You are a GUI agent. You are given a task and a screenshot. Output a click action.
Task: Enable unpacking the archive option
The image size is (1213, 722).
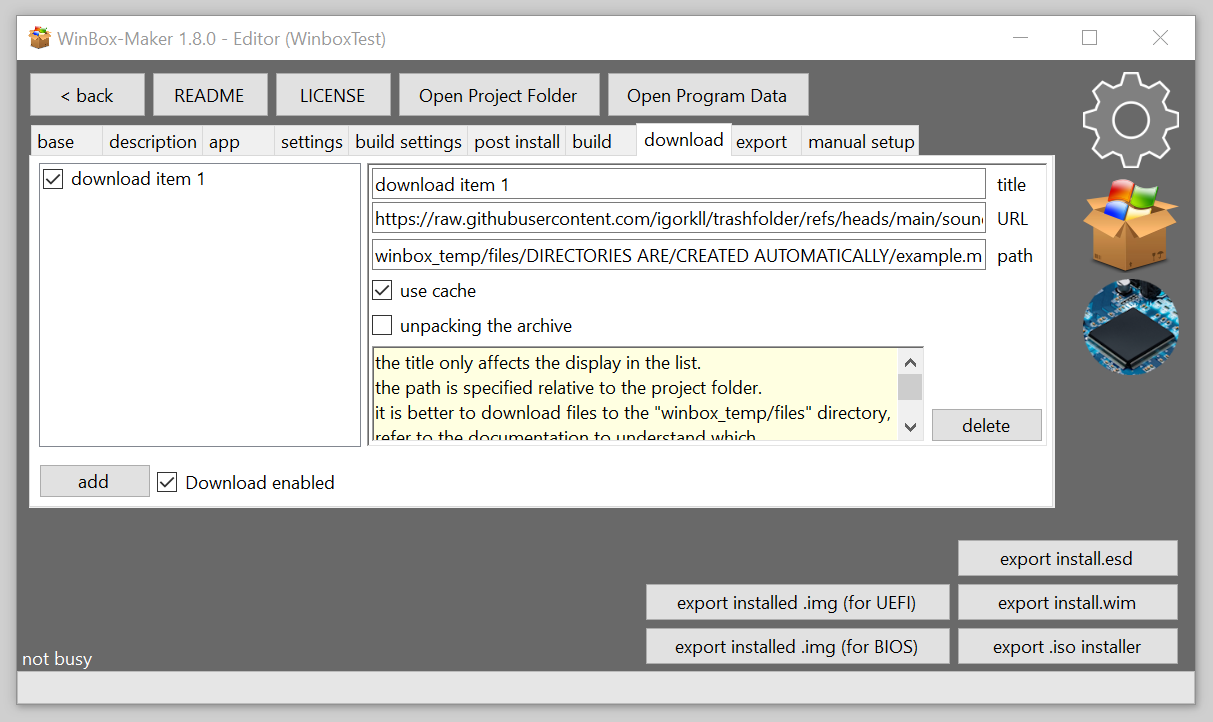382,325
